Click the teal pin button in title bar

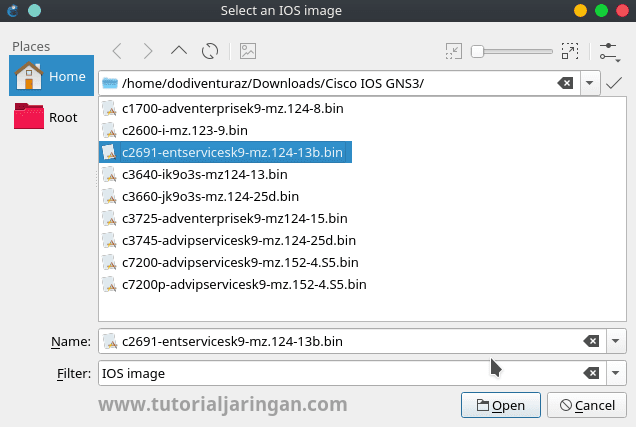34,11
